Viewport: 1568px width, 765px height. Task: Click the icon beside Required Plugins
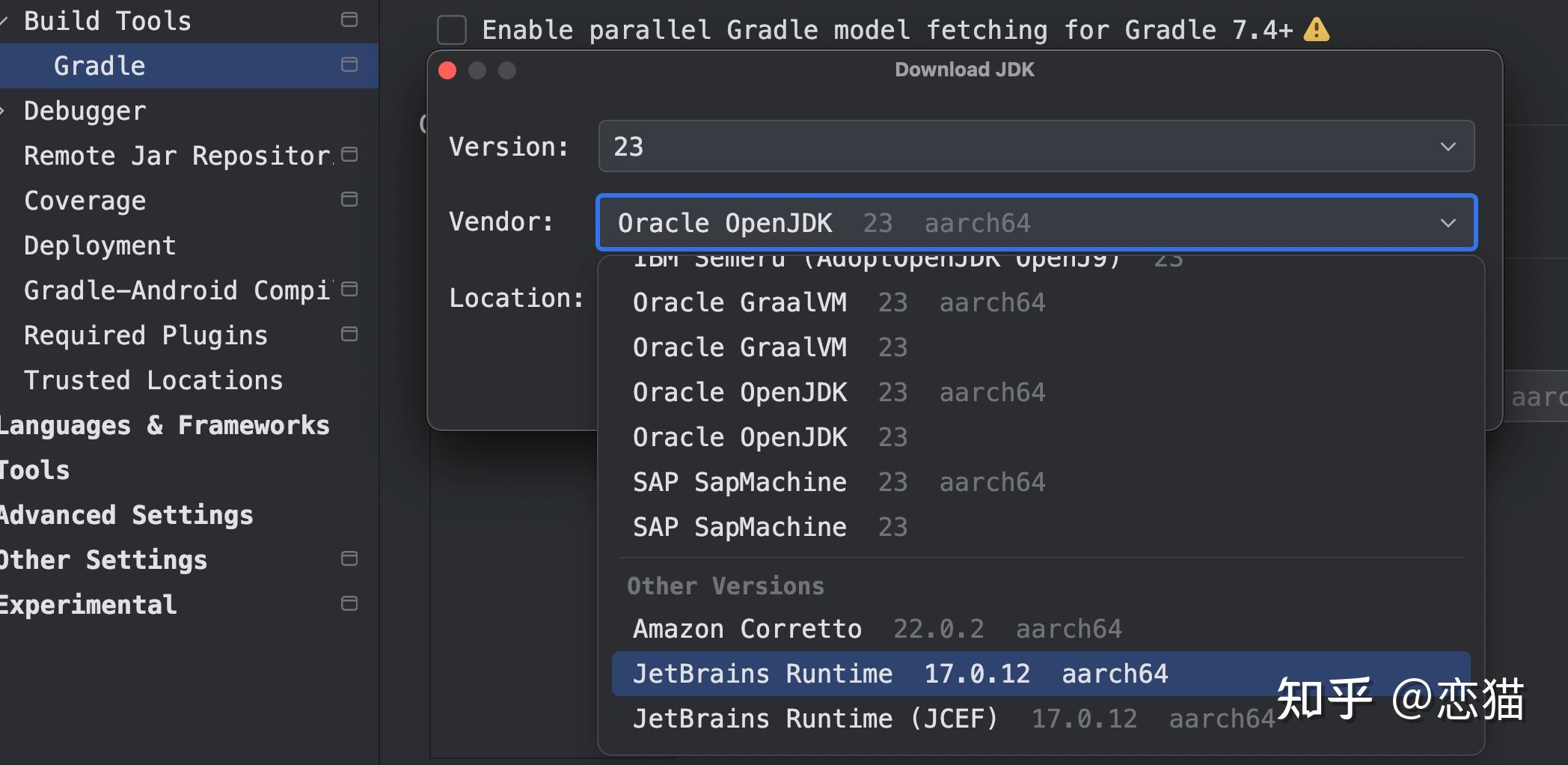click(x=349, y=334)
